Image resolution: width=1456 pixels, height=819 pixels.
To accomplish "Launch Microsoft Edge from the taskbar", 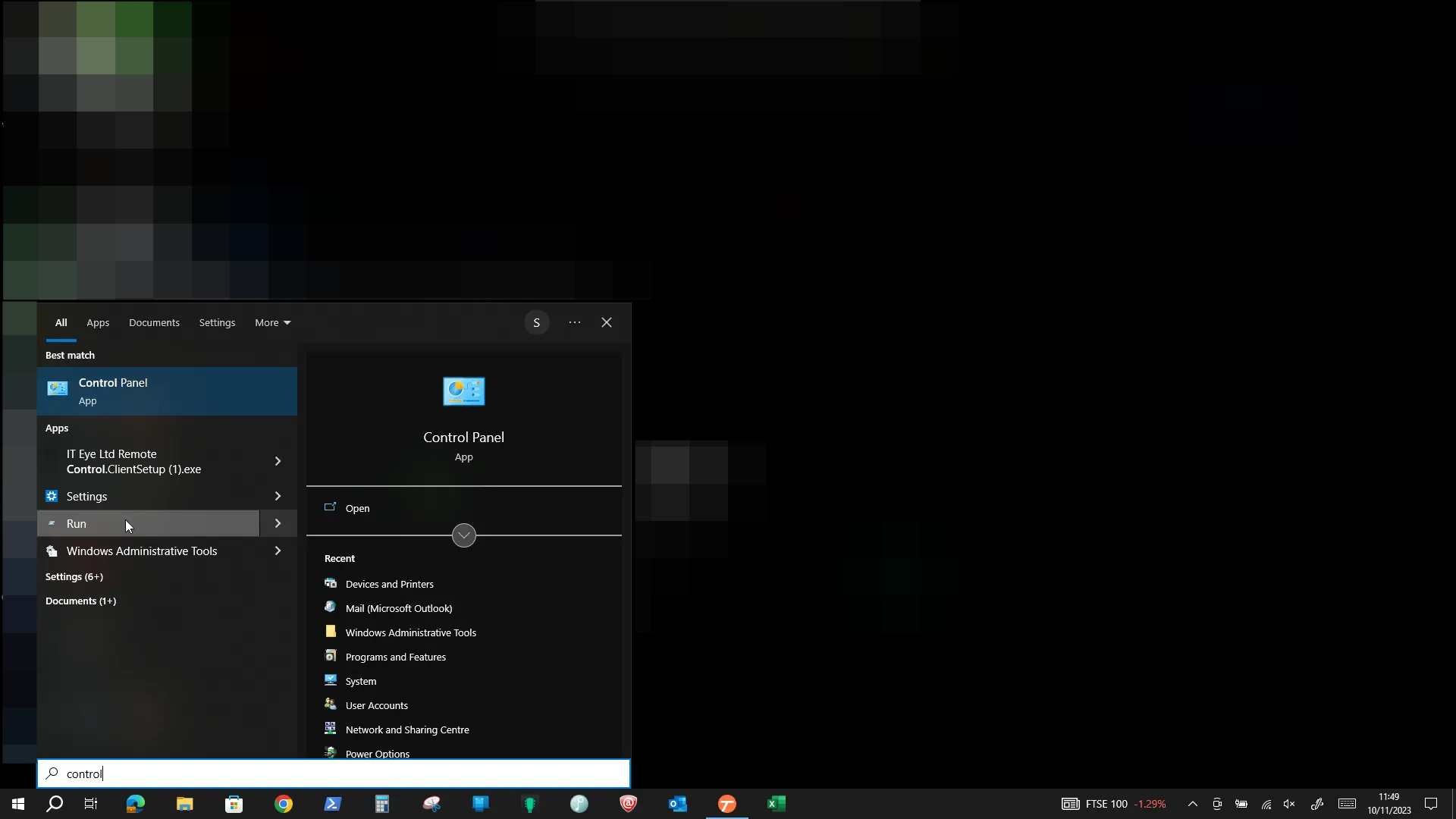I will [136, 804].
